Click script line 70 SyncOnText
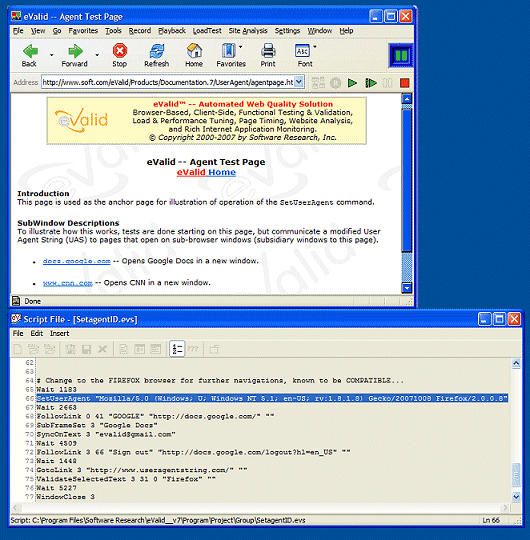This screenshot has height=540, width=530. click(106, 434)
